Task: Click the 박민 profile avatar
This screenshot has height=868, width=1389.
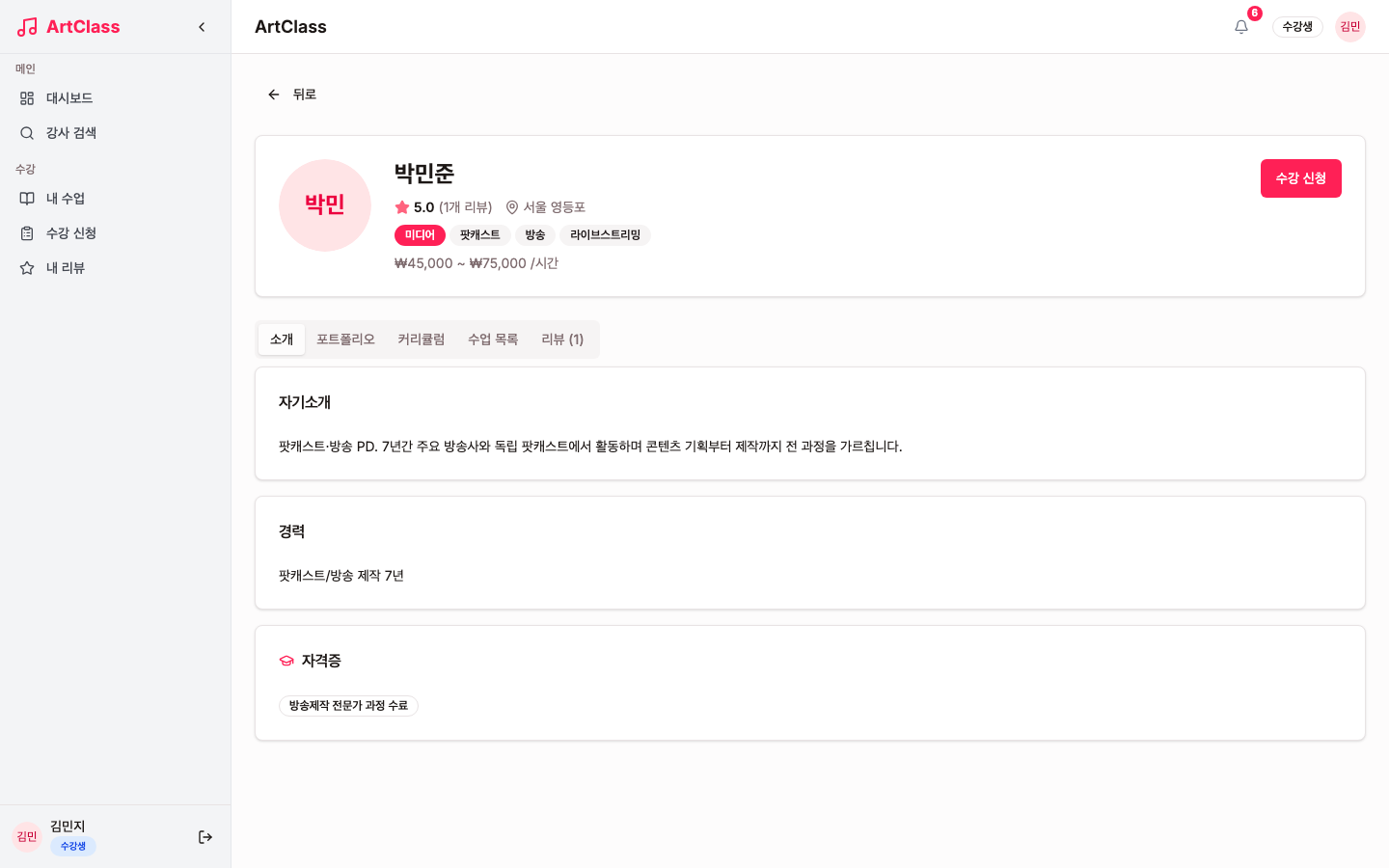Action: tap(325, 205)
